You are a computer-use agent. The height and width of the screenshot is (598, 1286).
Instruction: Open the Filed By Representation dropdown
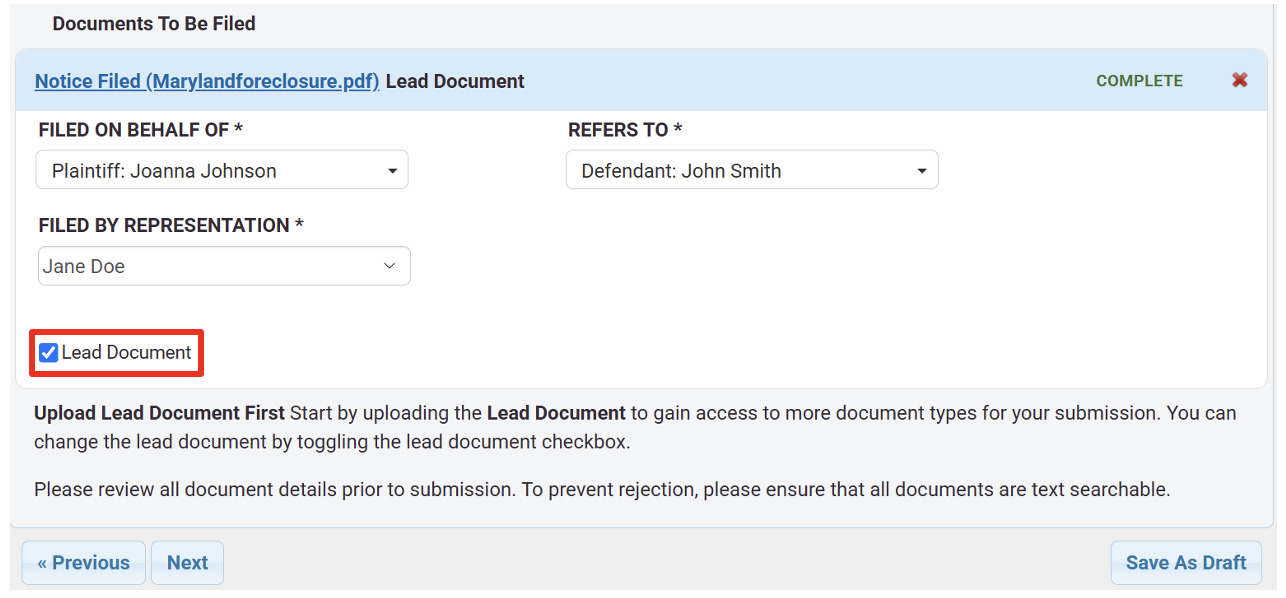tap(223, 265)
